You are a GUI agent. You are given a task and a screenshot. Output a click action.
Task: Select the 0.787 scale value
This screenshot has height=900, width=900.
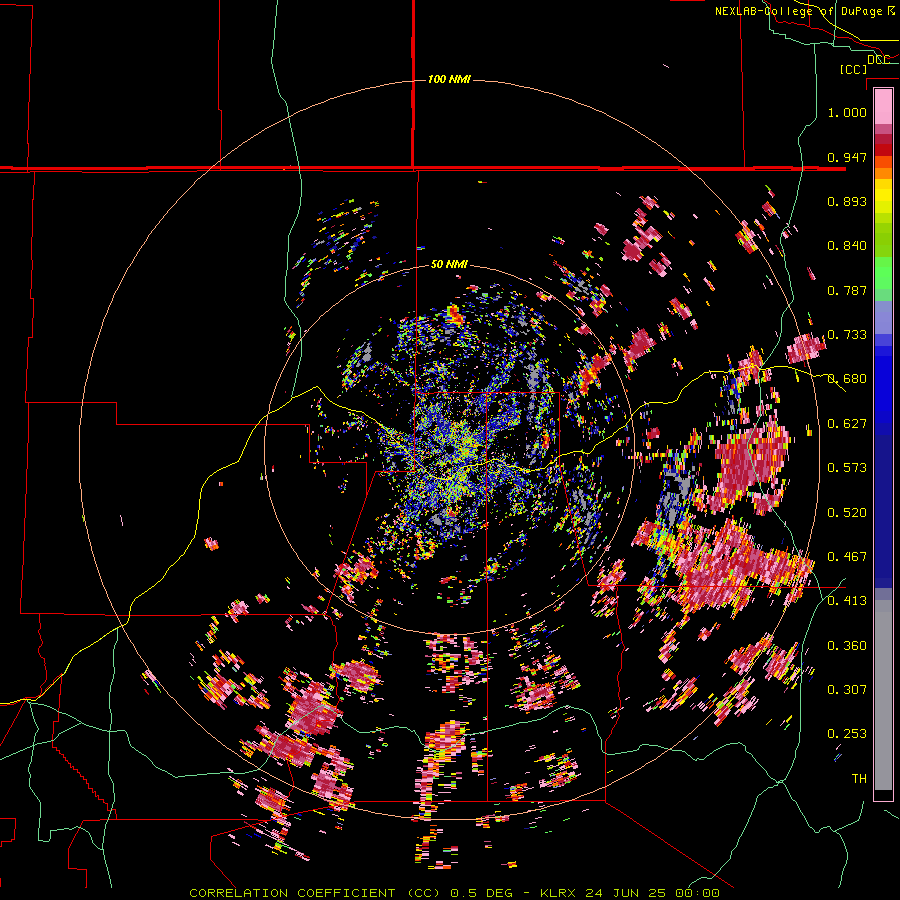click(847, 290)
